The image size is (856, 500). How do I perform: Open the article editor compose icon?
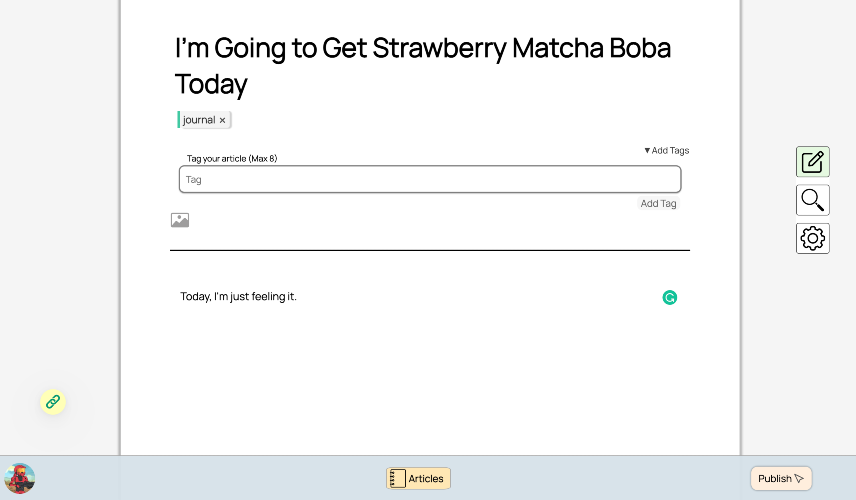point(812,162)
